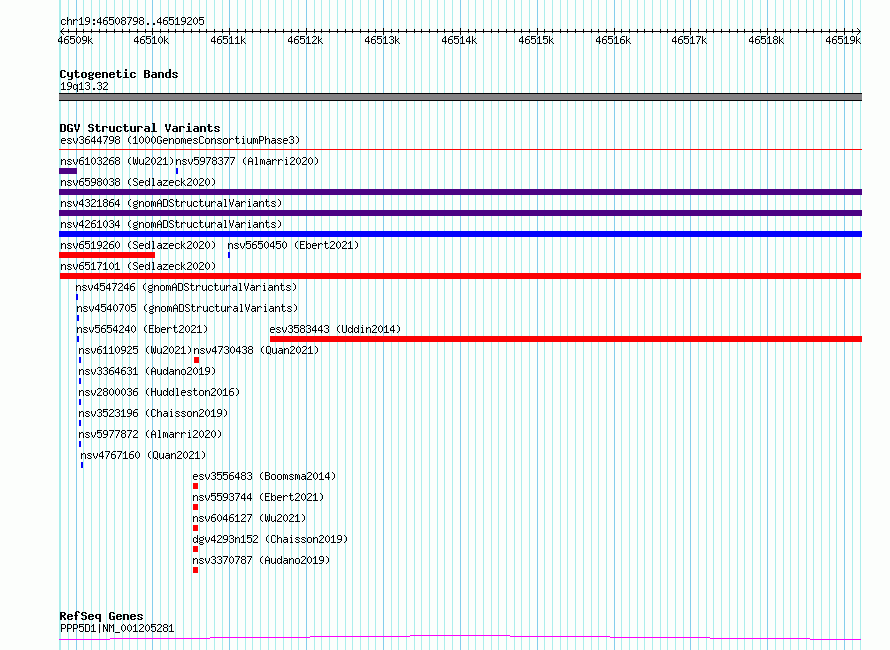This screenshot has height=650, width=890.
Task: Open nsv4261034 gnomADStructuralVariants label
Action: (x=171, y=224)
